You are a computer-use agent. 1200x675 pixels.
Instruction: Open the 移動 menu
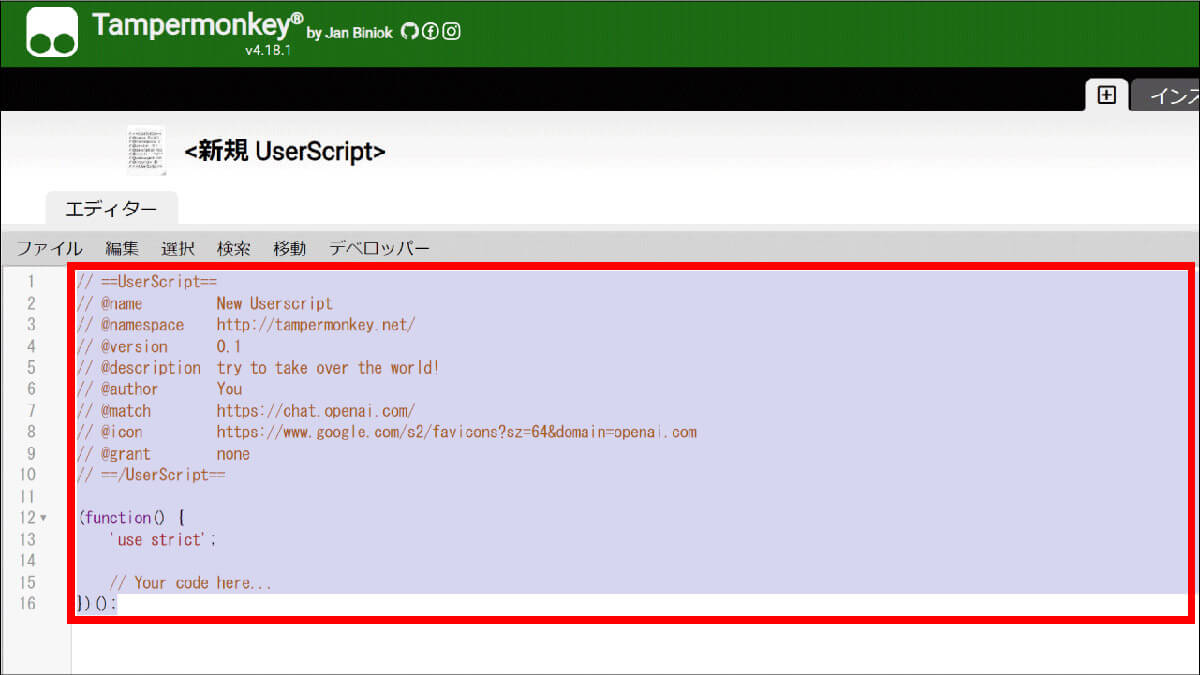pos(290,248)
